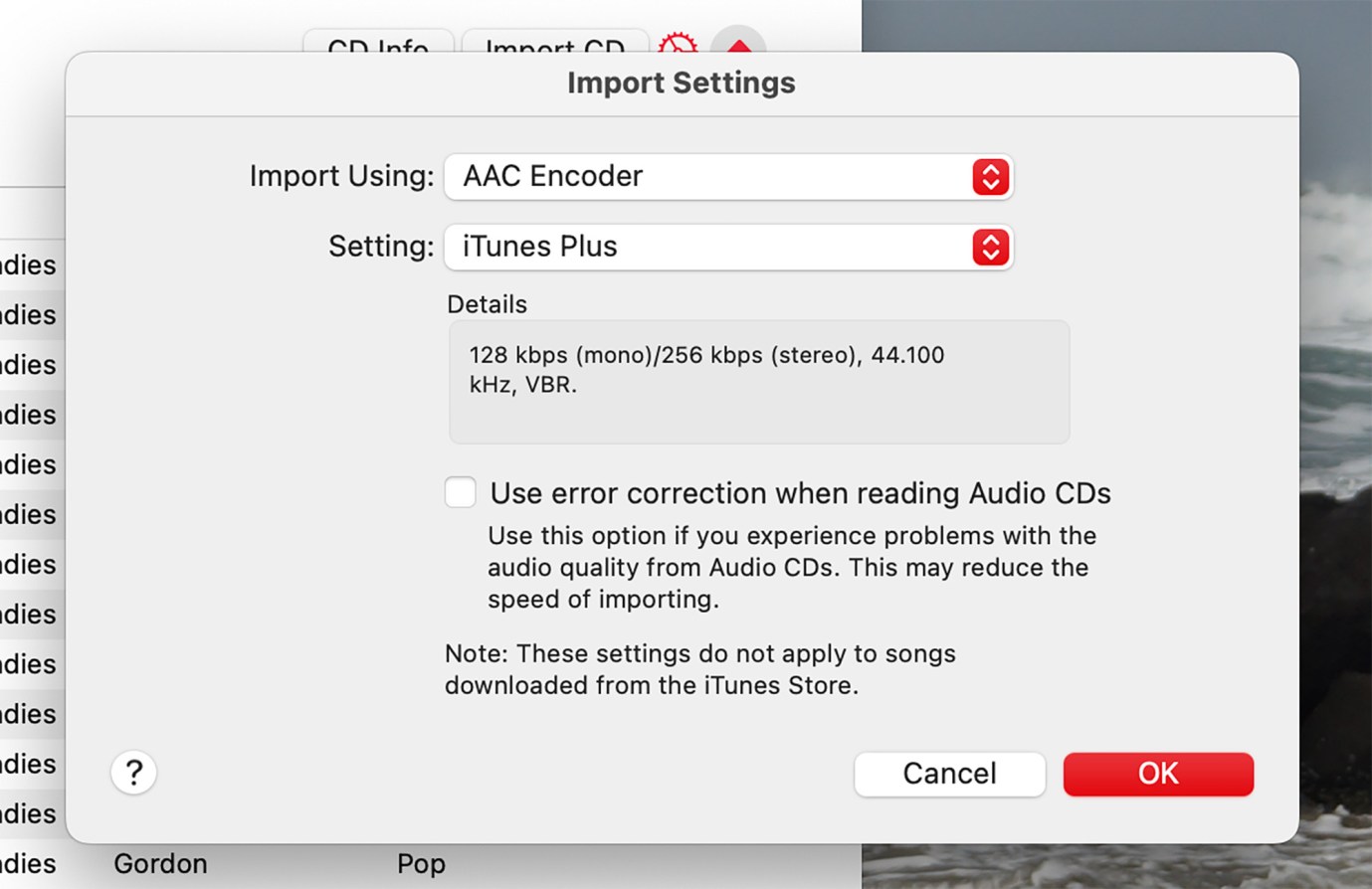
Task: Select an Oldies entry in the left column
Action: coord(28,464)
